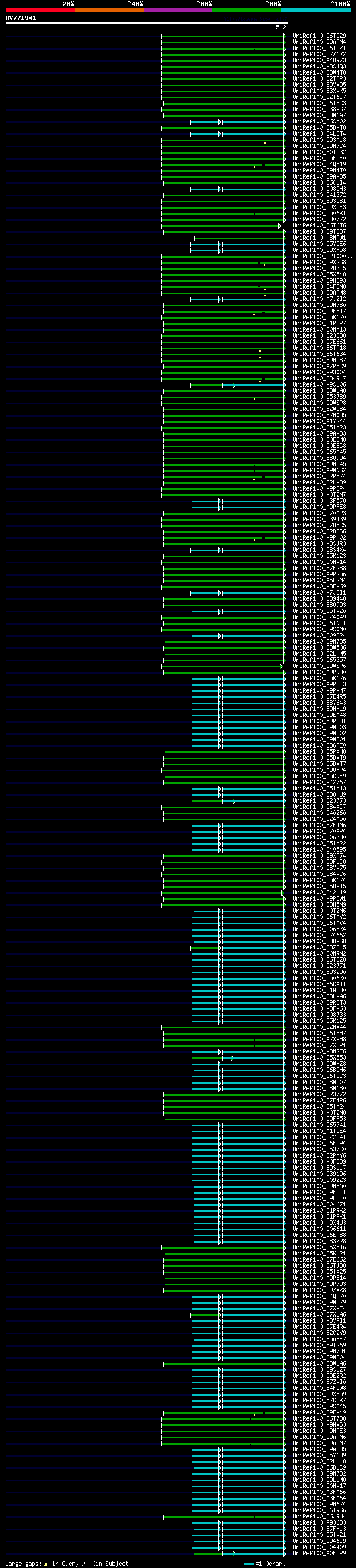
Task: Open hit UniRef100_B8Y643
Action: pyautogui.click(x=319, y=703)
